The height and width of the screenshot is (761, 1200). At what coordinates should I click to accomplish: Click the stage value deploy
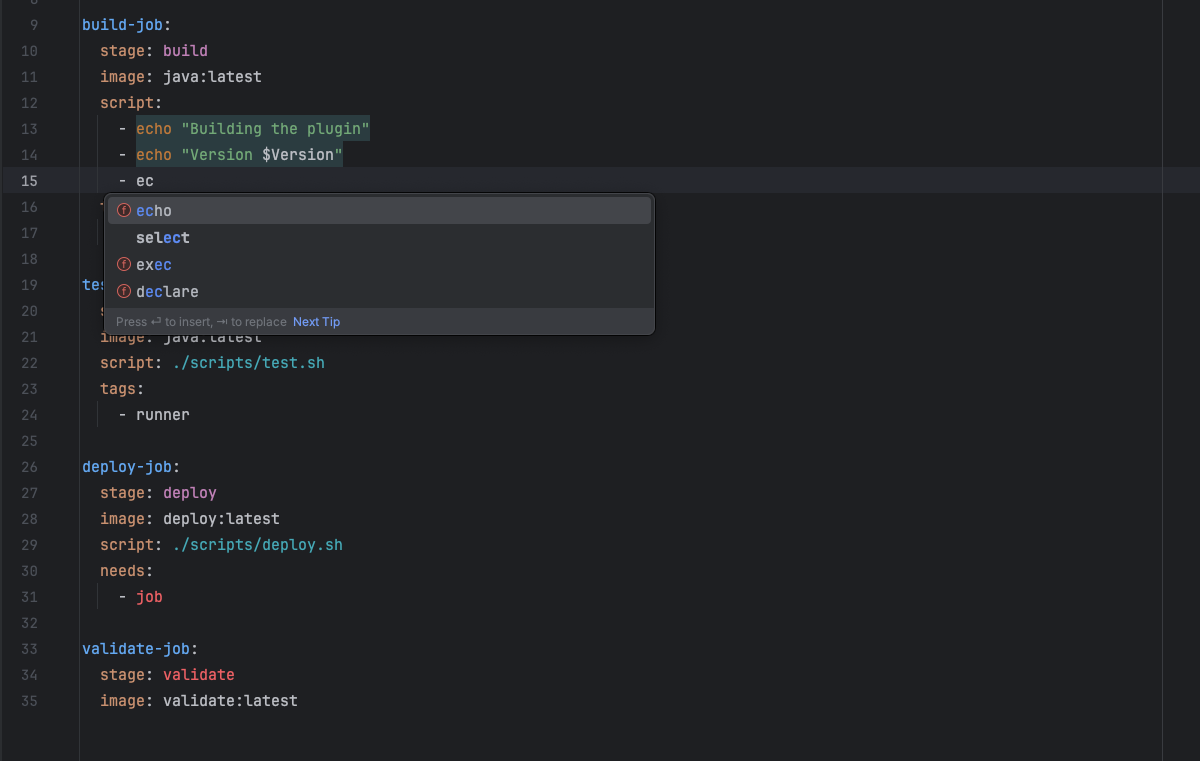190,493
